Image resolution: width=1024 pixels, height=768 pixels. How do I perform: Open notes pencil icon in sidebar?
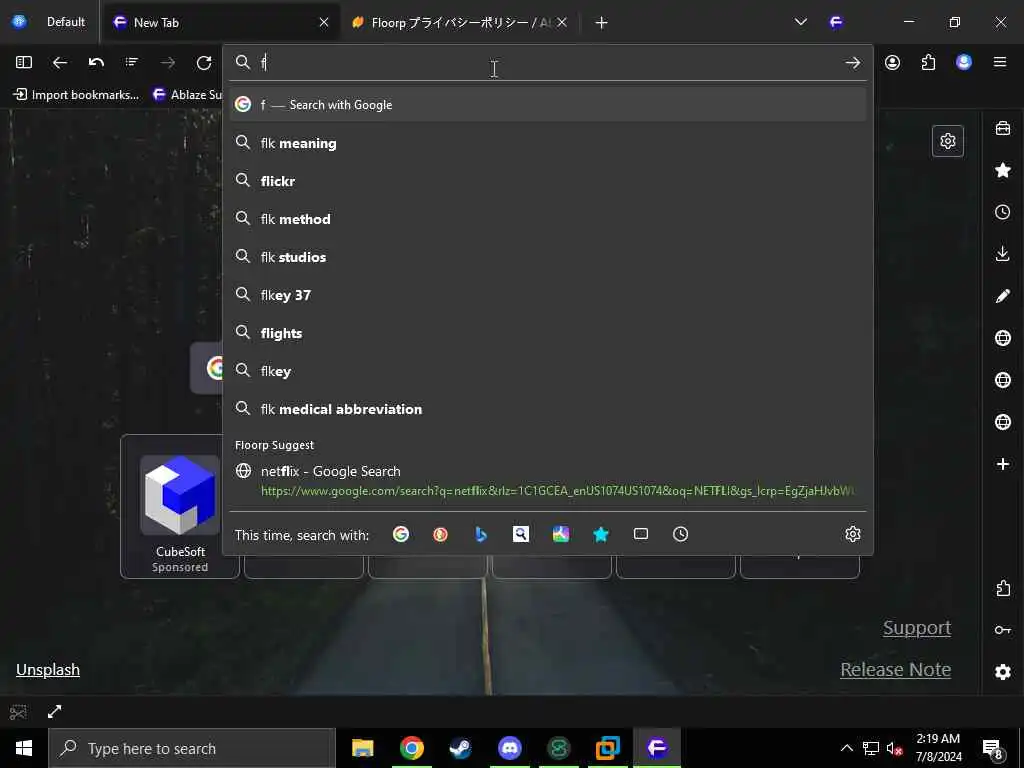(x=1003, y=296)
